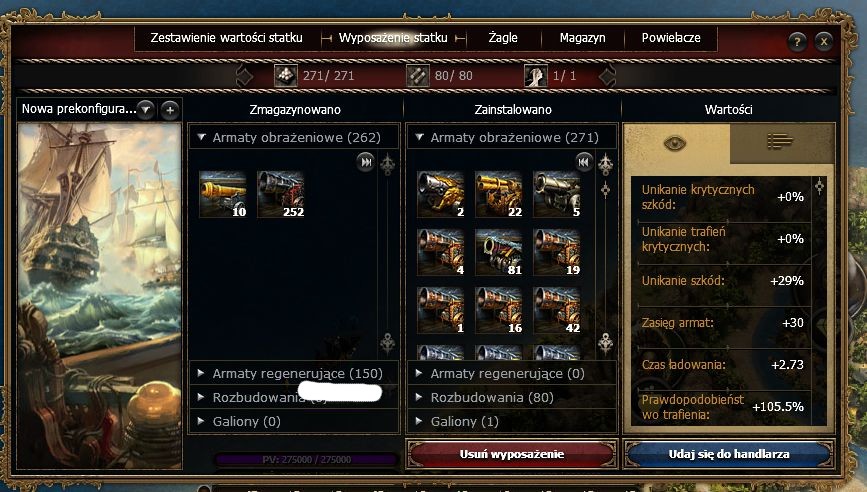Switch to the eye values view
Image resolution: width=867 pixels, height=492 pixels.
(676, 143)
